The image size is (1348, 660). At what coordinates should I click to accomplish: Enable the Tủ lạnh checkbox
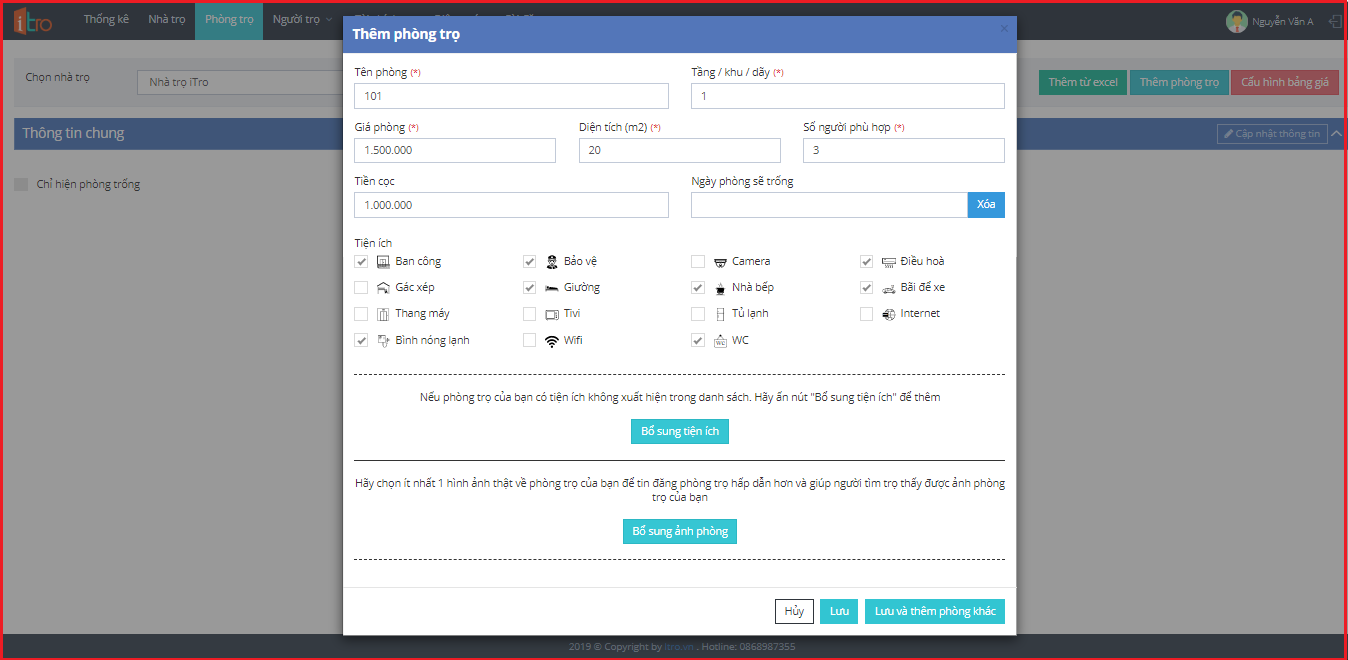point(698,314)
